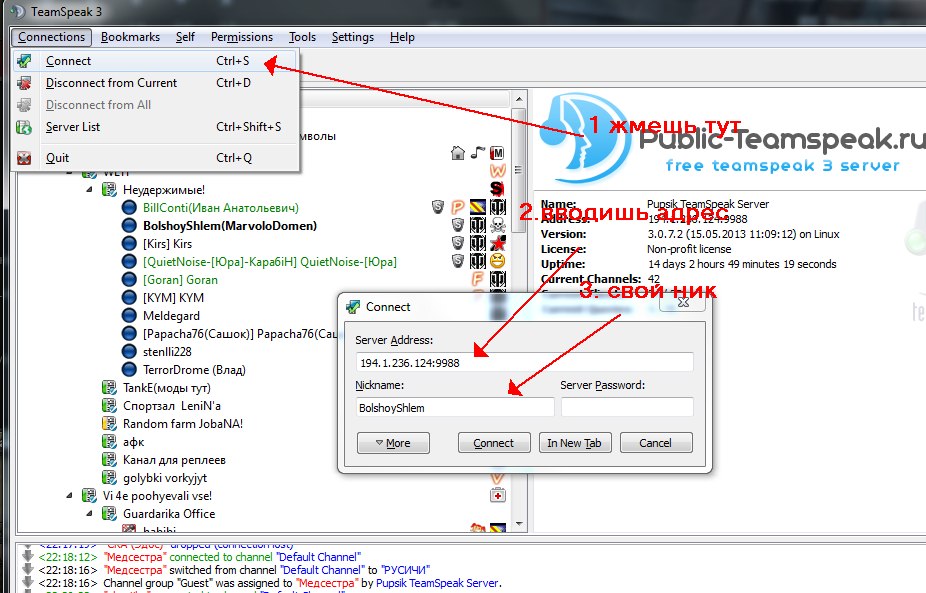Click the blue status icon beside stenlli228

pyautogui.click(x=129, y=352)
